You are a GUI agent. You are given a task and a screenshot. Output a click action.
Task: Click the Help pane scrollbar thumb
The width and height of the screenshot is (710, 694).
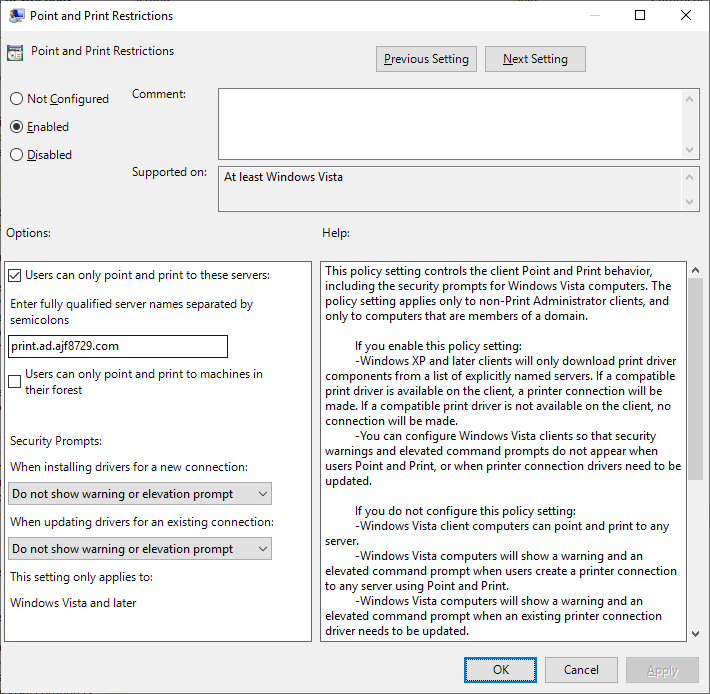pos(696,379)
